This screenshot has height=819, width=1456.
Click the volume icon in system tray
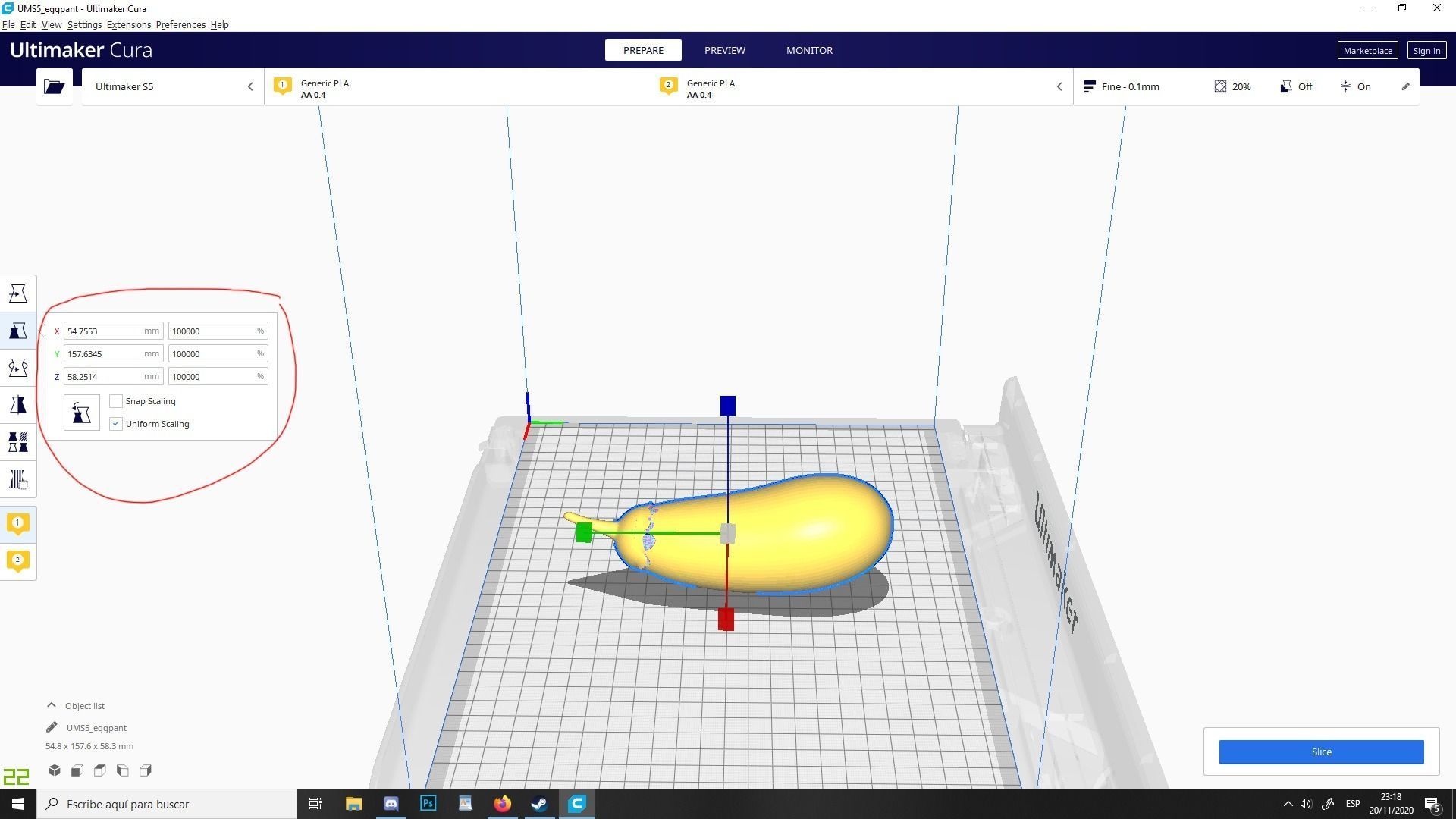click(1306, 804)
